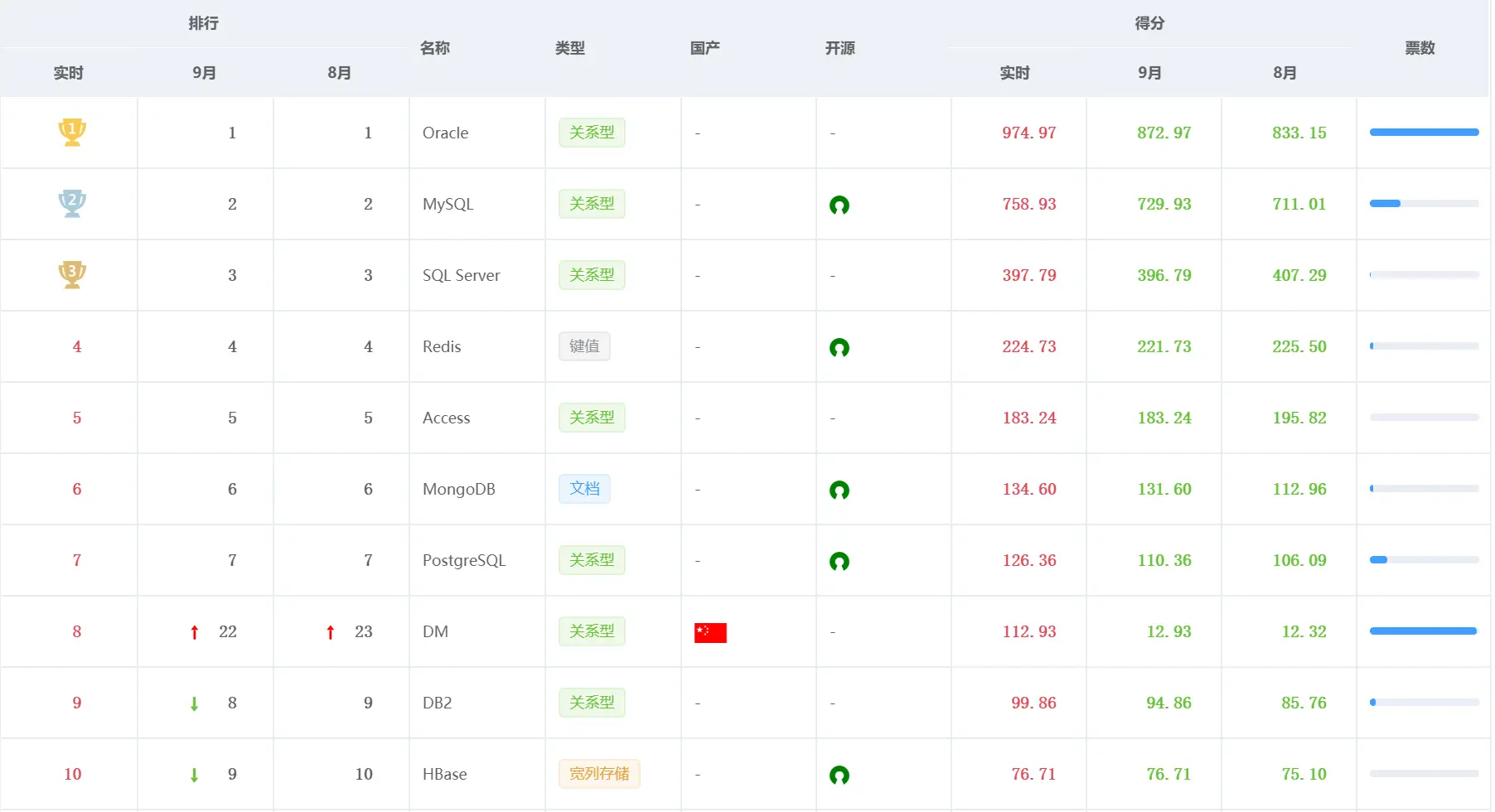Click the votes progress bar for SQL Server

(x=1424, y=275)
